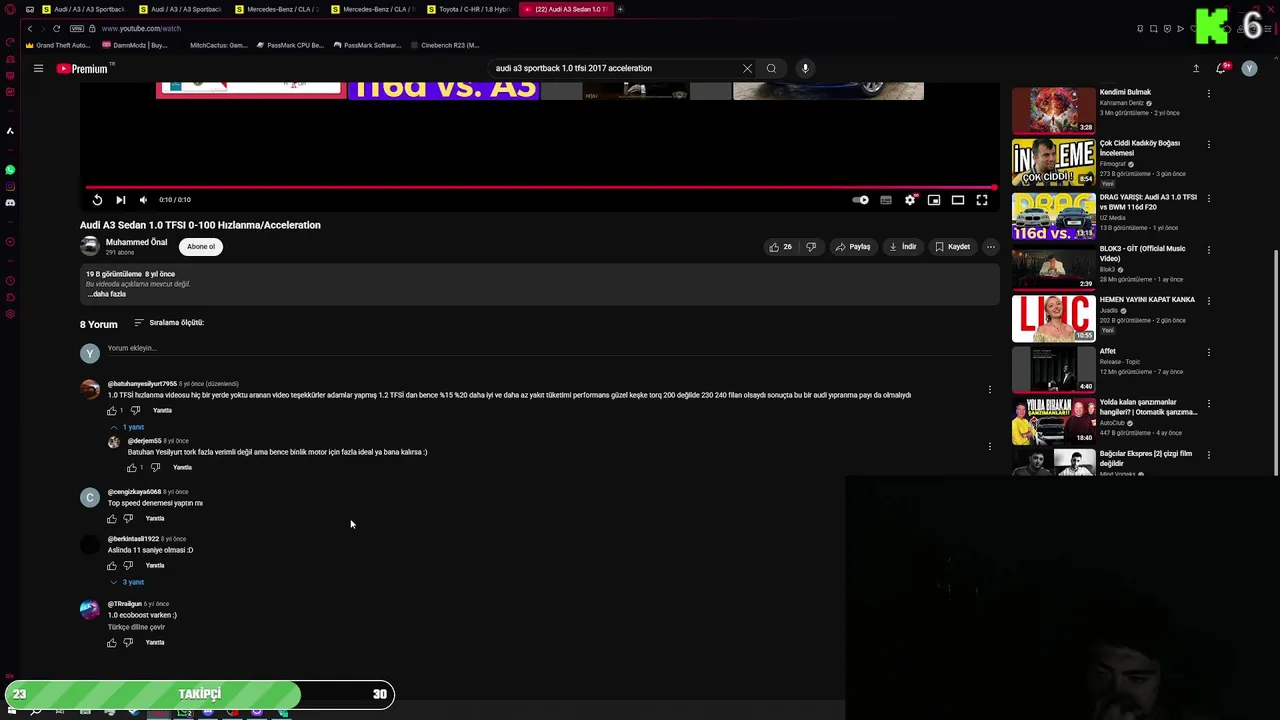Clear the search box with the X
The image size is (1280, 720).
(747, 68)
